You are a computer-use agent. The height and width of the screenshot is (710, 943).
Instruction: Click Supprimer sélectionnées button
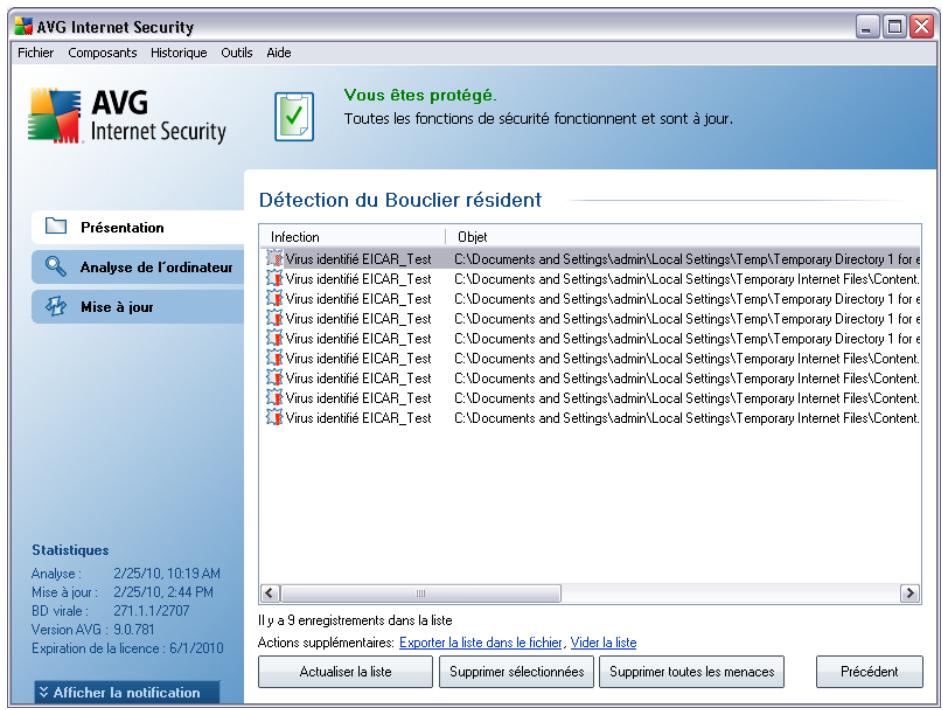[517, 672]
